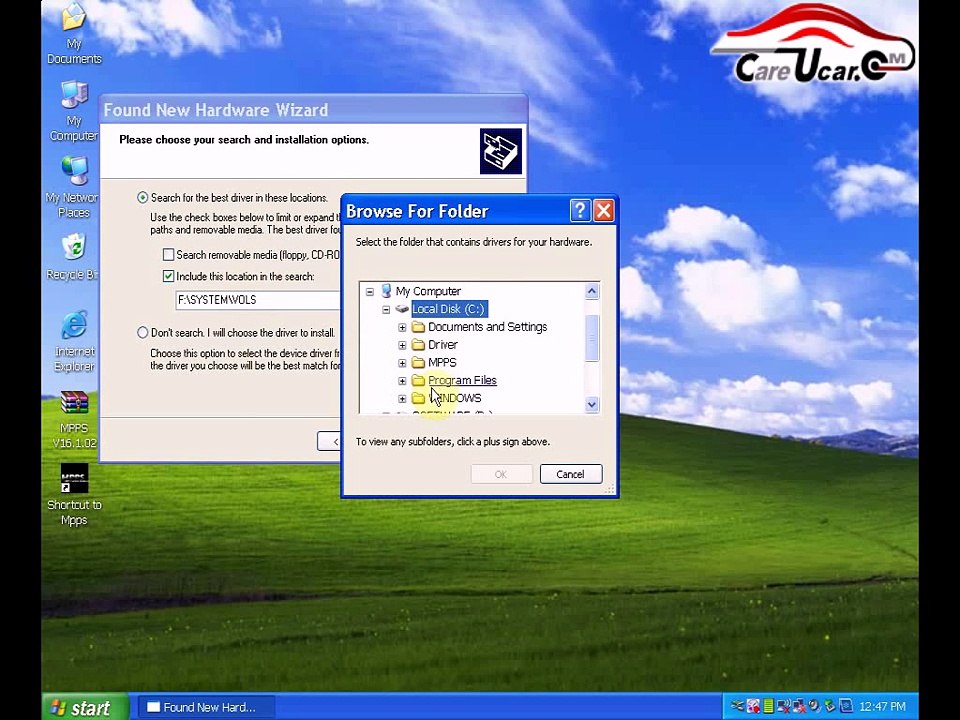This screenshot has height=720, width=960.
Task: Open the Recycle Bin desktop icon
Action: pos(73,256)
